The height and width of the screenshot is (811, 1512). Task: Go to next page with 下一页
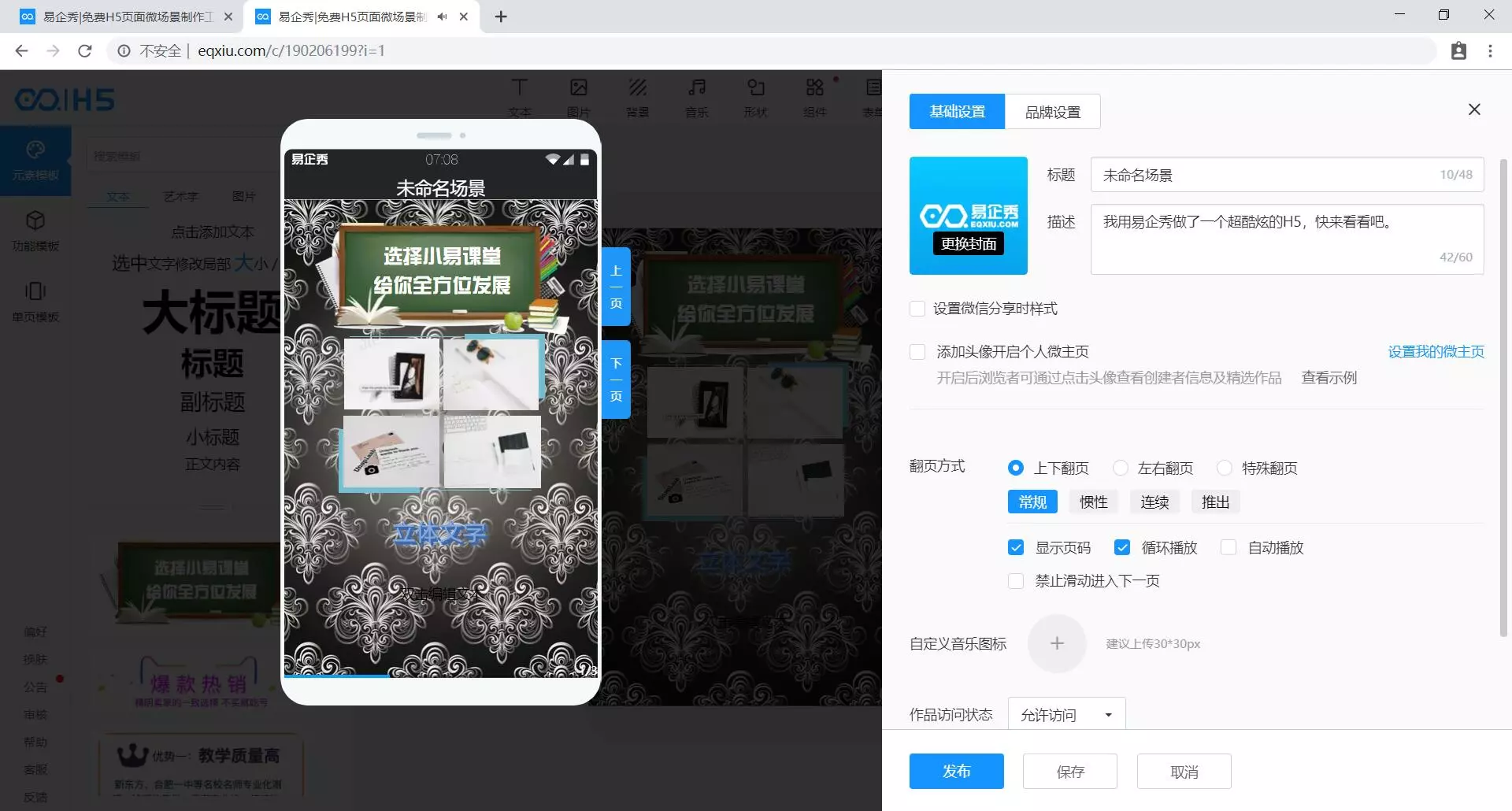click(x=616, y=379)
